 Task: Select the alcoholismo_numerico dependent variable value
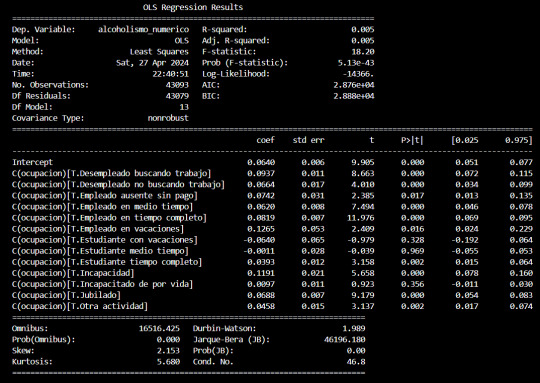pyautogui.click(x=143, y=30)
